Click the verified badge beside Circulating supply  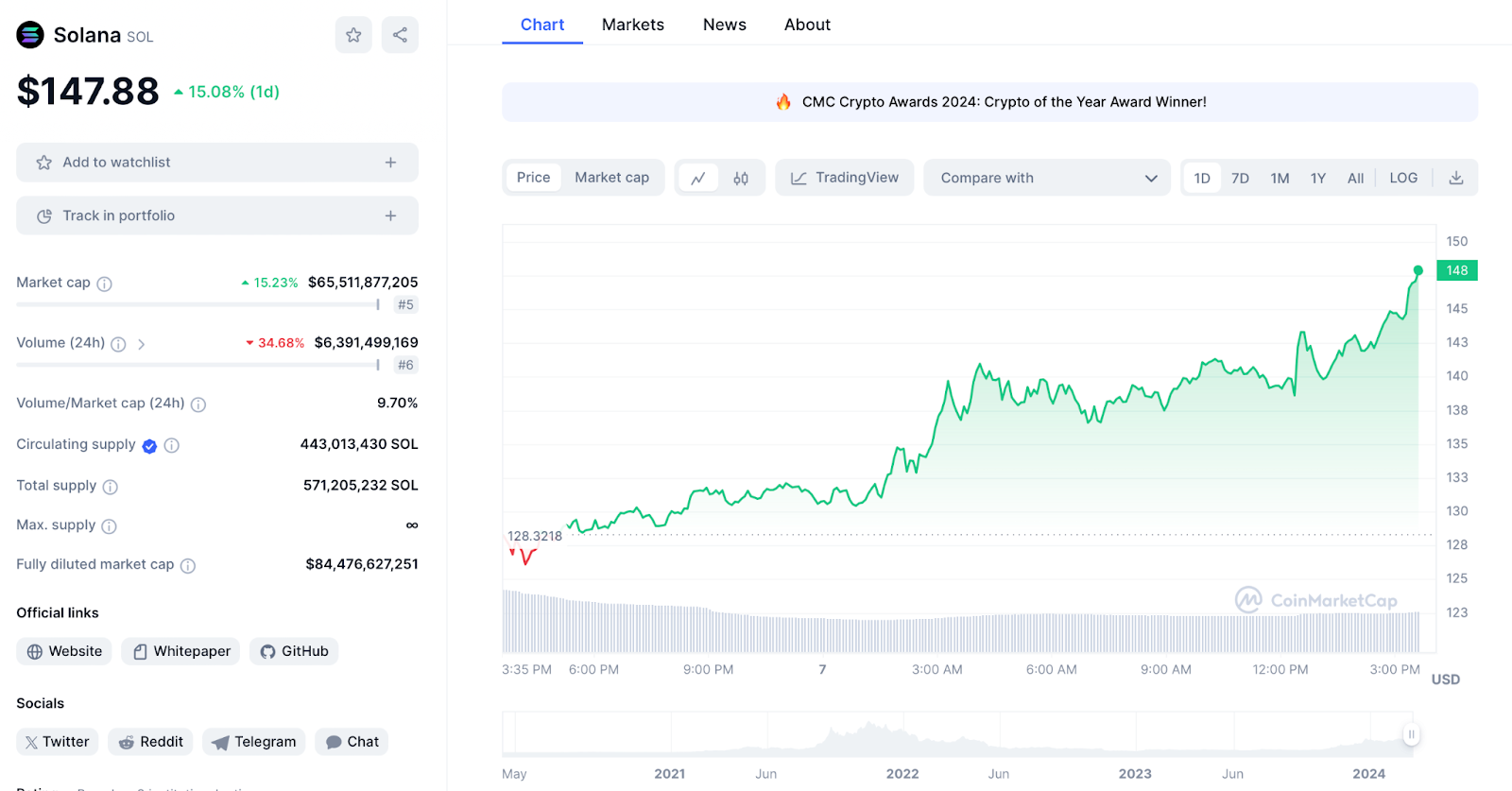pos(149,446)
